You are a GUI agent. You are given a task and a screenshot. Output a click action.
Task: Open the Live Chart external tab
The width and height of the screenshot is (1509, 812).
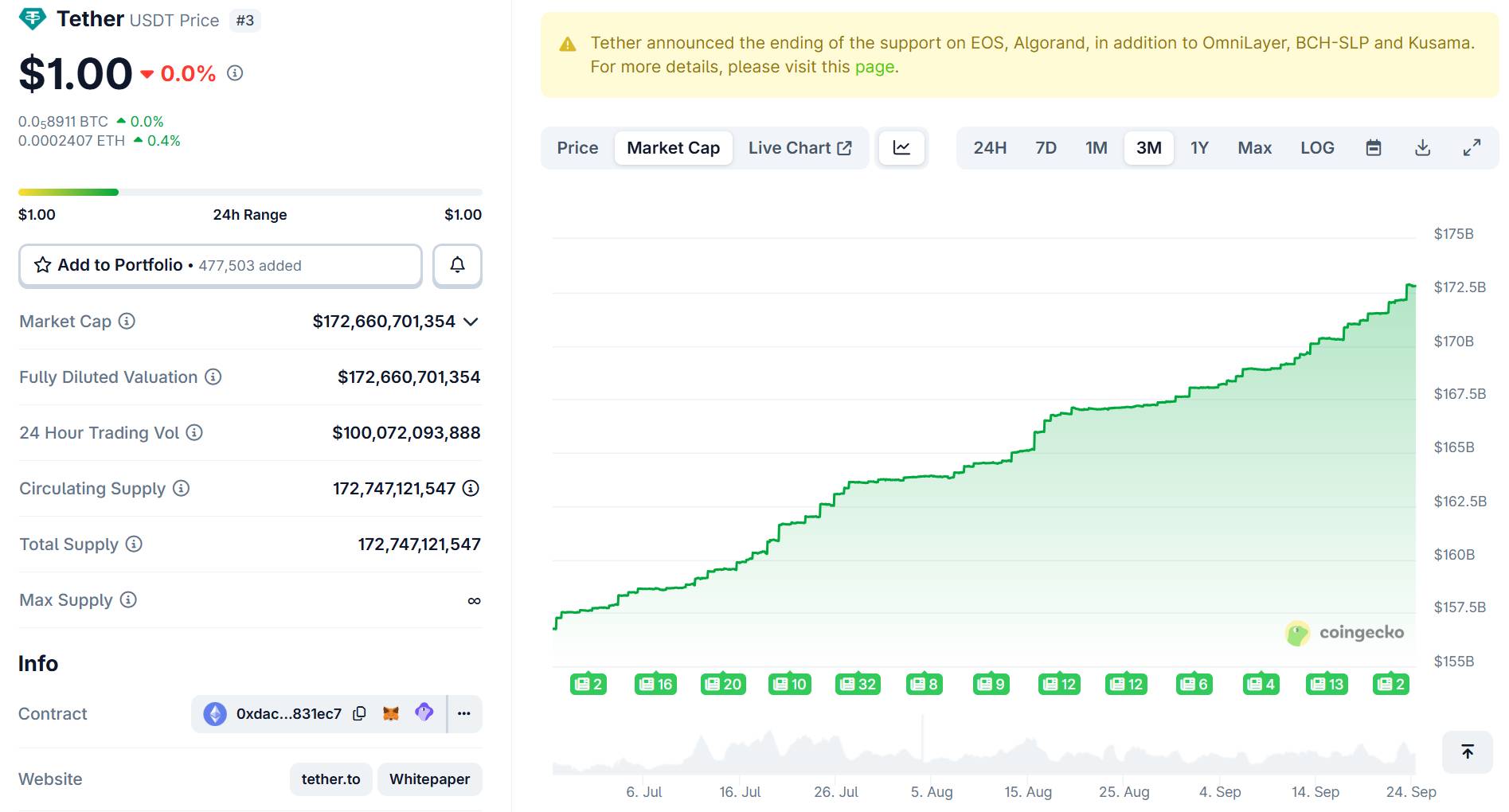coord(800,148)
